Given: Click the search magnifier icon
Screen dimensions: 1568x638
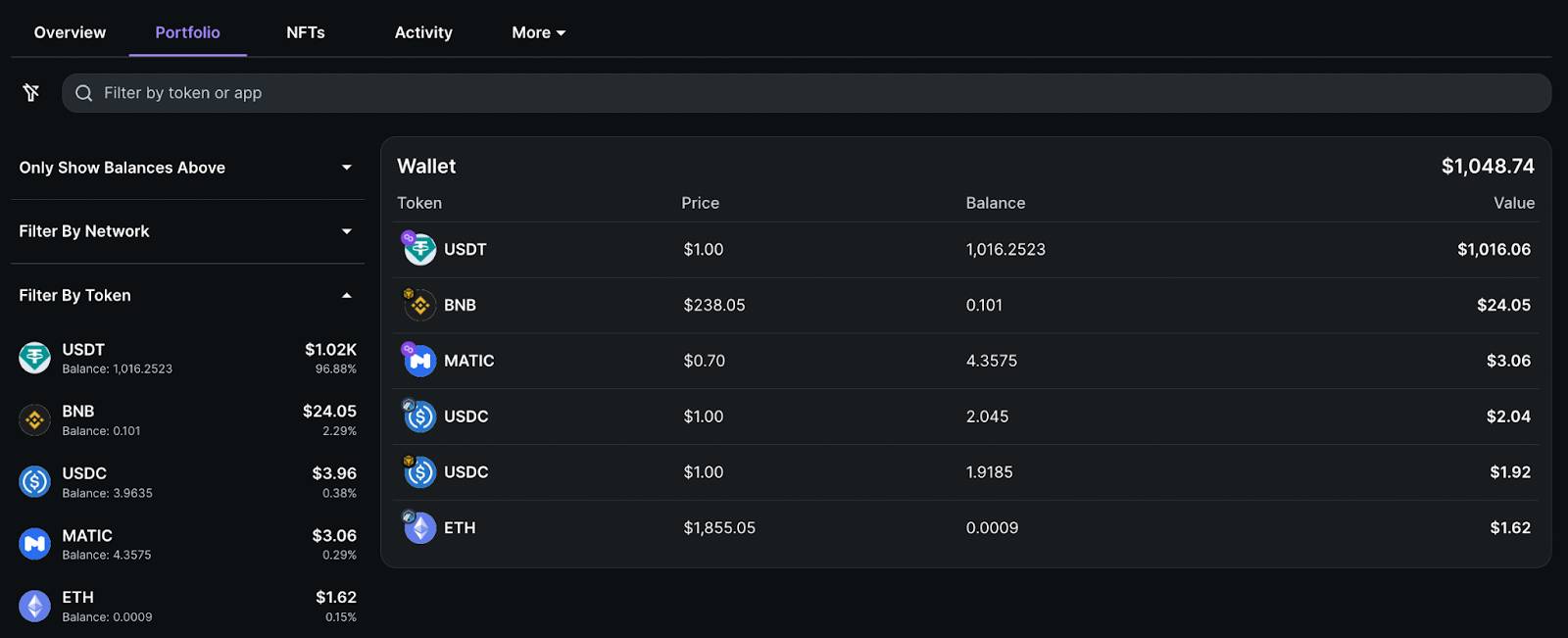Looking at the screenshot, I should [x=84, y=93].
